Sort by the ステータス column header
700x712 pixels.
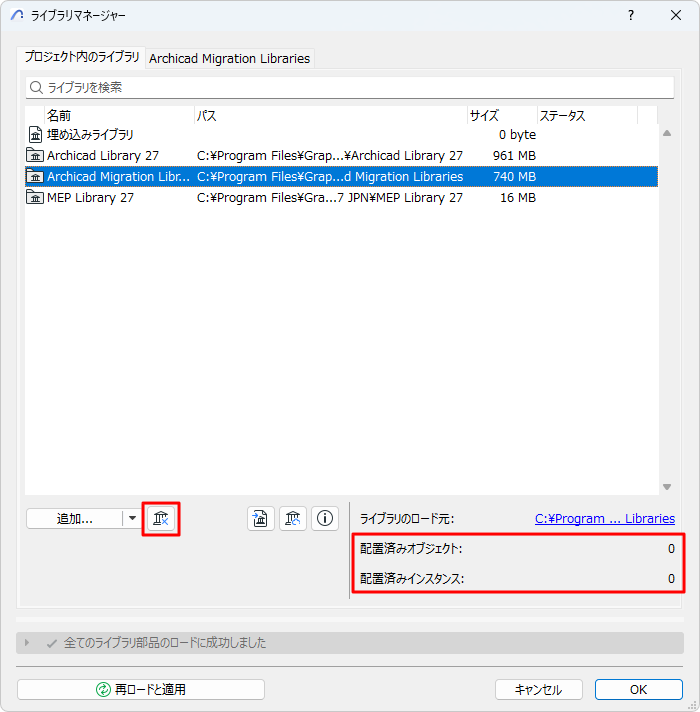(587, 115)
